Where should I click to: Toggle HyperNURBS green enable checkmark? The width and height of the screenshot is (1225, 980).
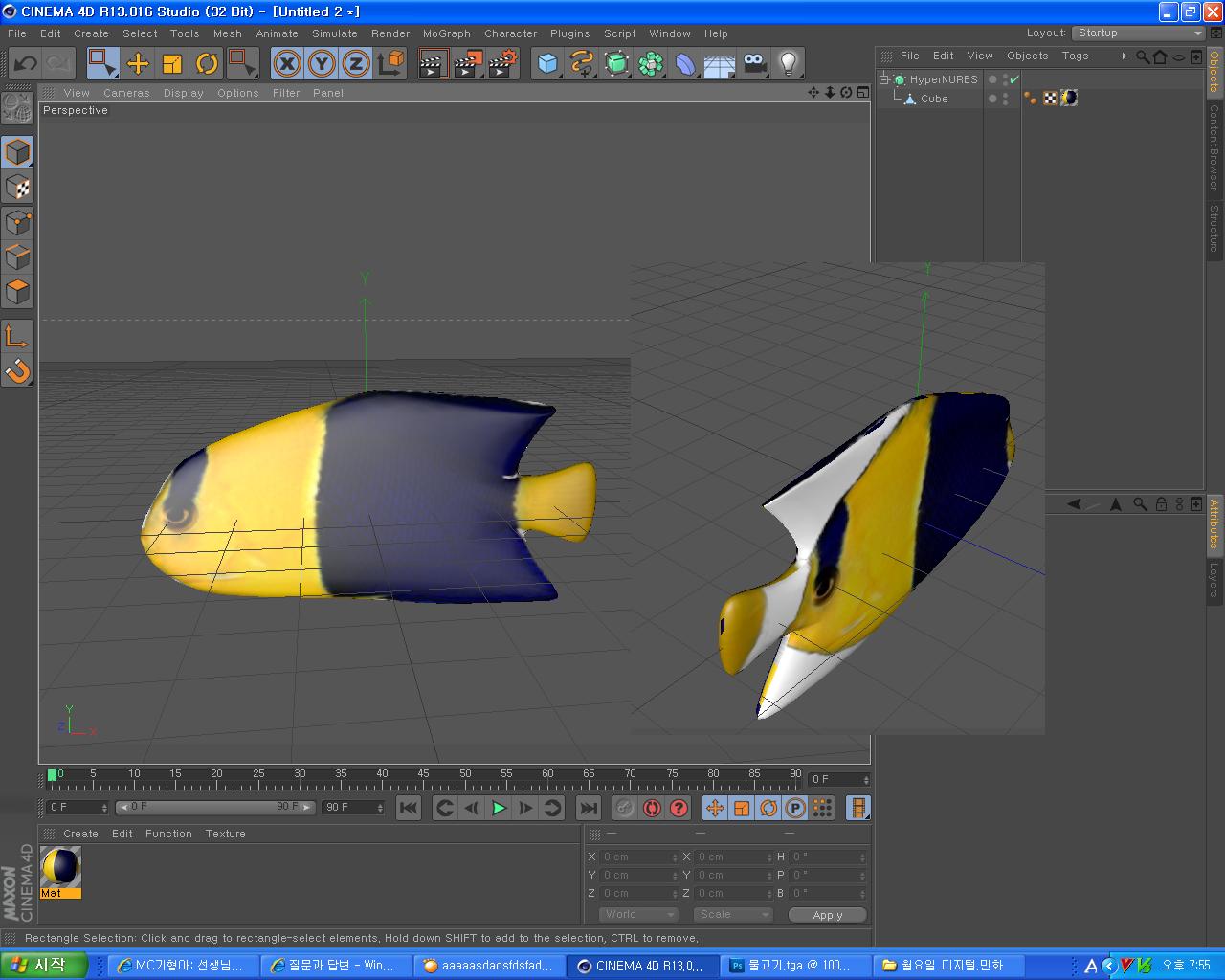pos(1014,79)
